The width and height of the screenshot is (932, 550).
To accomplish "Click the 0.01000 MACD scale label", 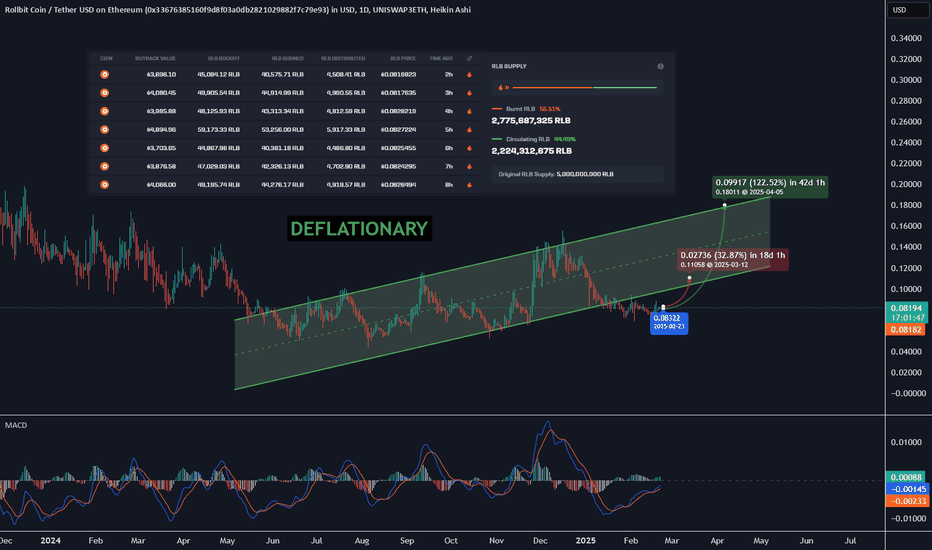I will point(906,442).
